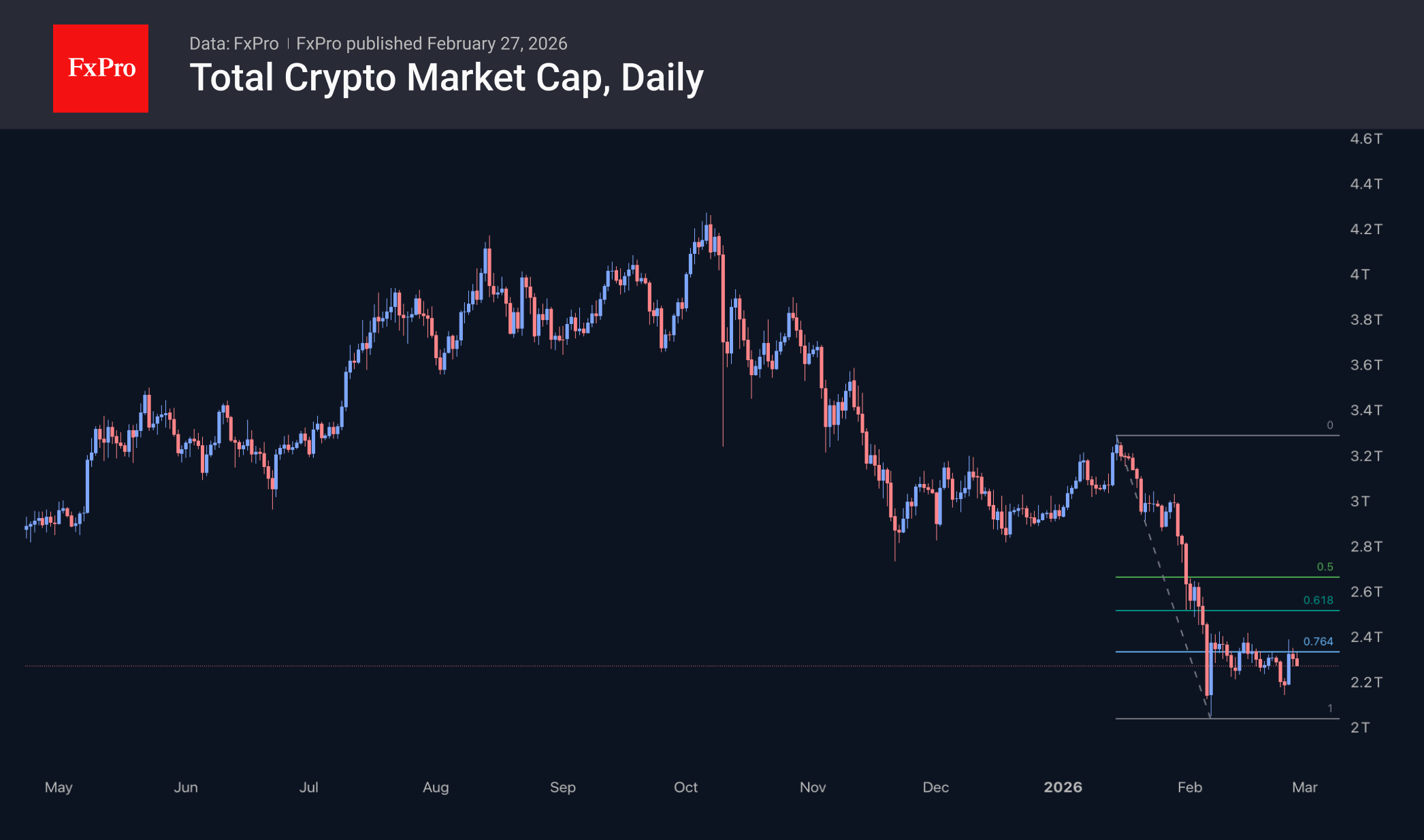Click the Aug label on time axis
1424x840 pixels.
(436, 788)
